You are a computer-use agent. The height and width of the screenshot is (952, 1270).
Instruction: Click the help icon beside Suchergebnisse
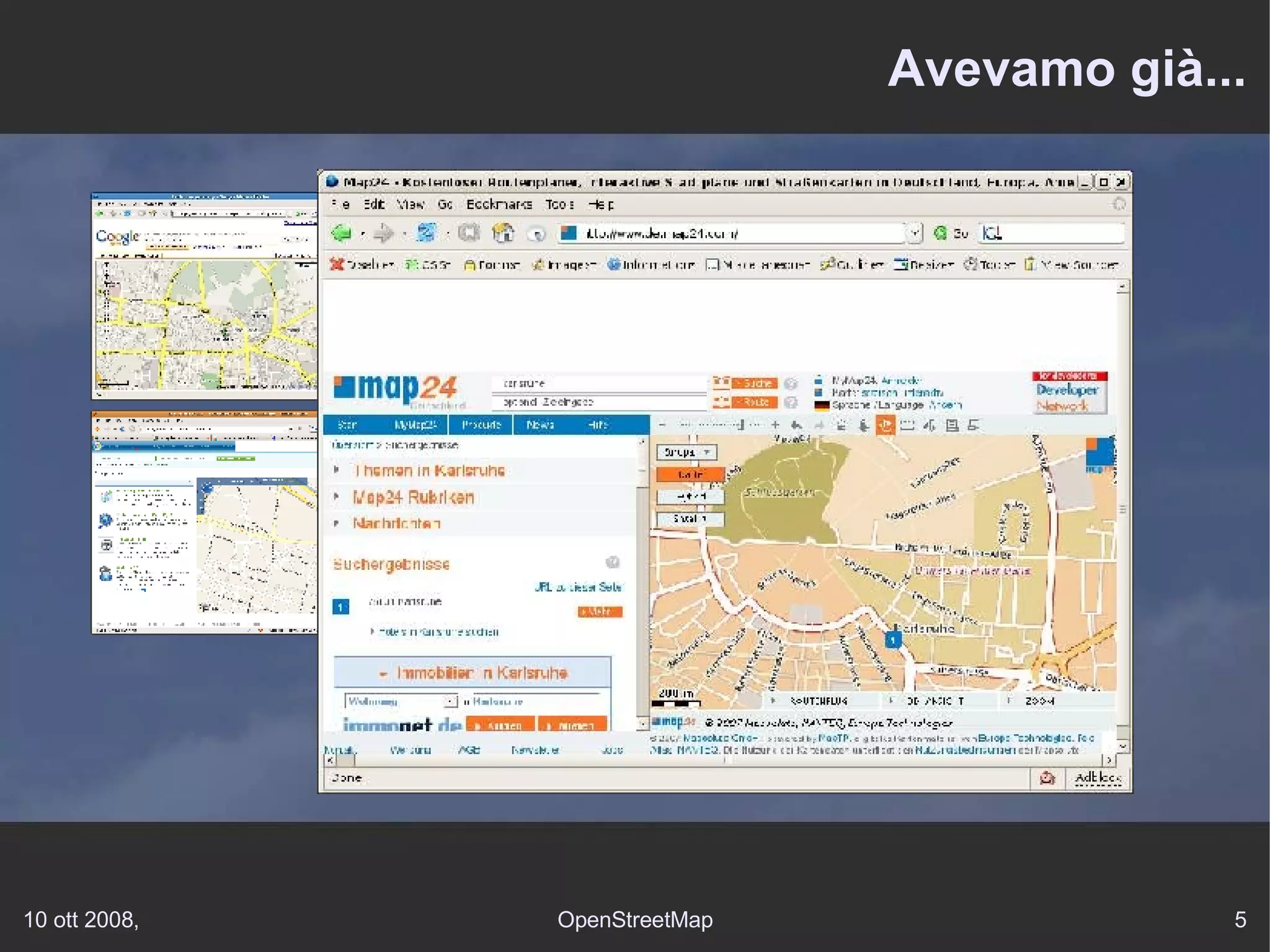[612, 563]
